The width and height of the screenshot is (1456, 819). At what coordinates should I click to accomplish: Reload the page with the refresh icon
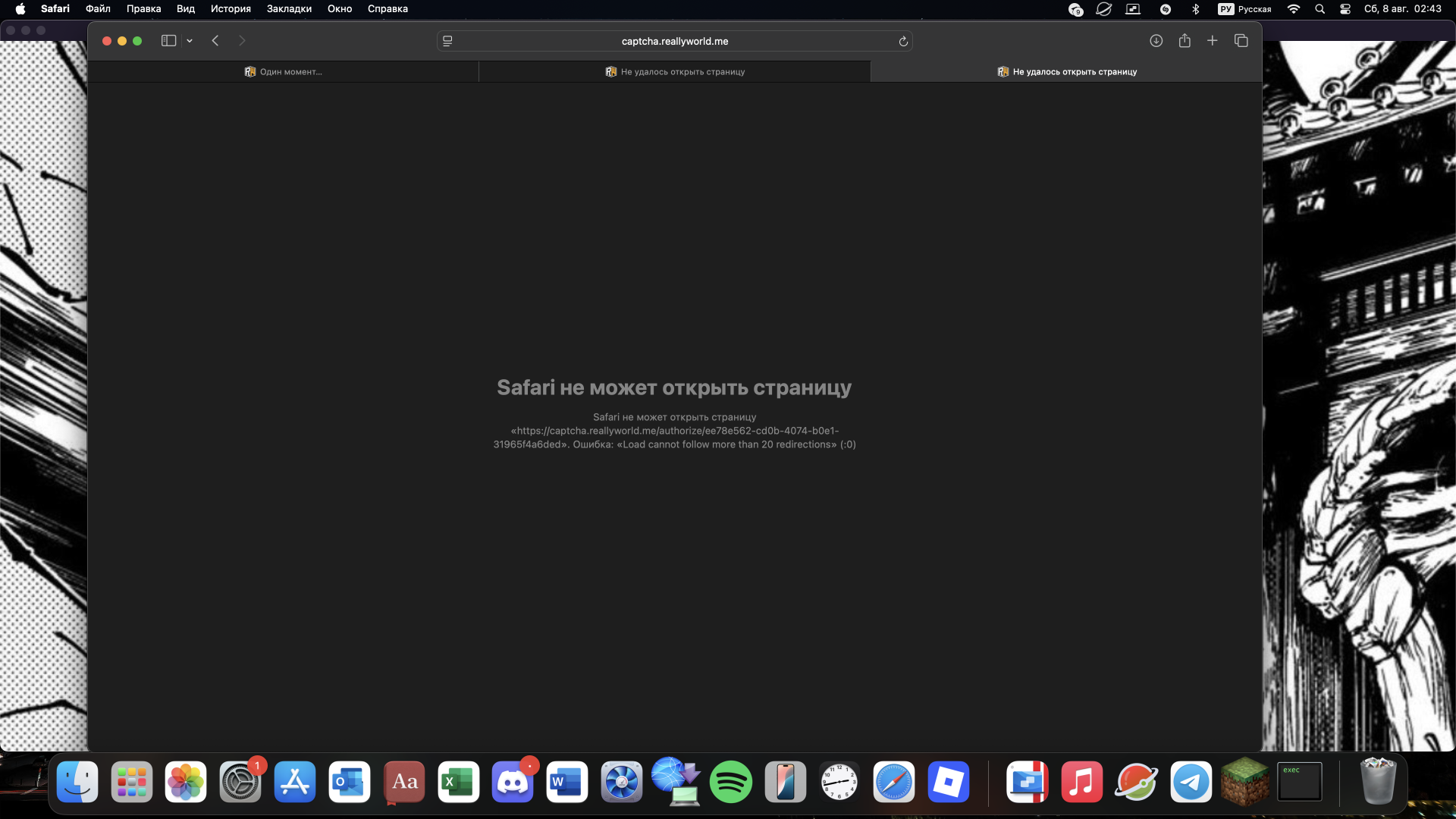[903, 41]
